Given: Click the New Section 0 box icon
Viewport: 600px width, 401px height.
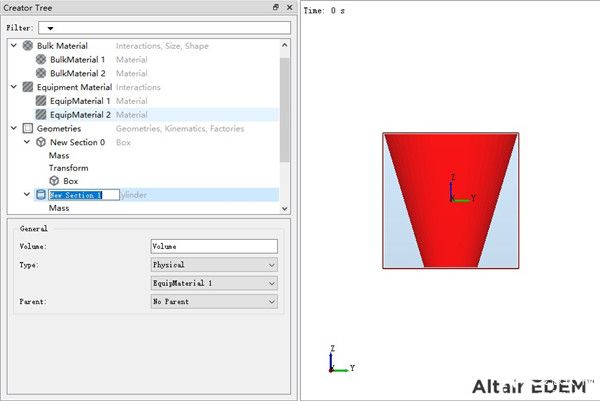Looking at the screenshot, I should click(41, 142).
